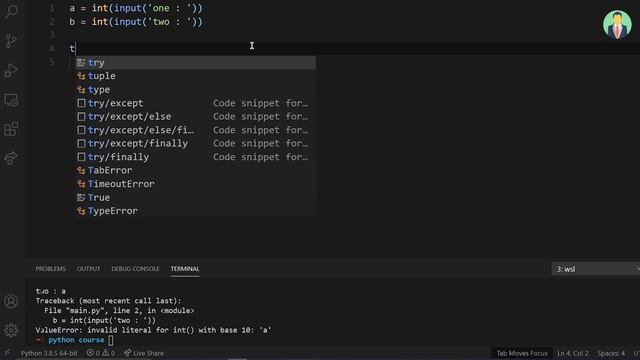Image resolution: width=640 pixels, height=360 pixels.
Task: Select the 'try' keyword suggestion
Action: pos(196,63)
